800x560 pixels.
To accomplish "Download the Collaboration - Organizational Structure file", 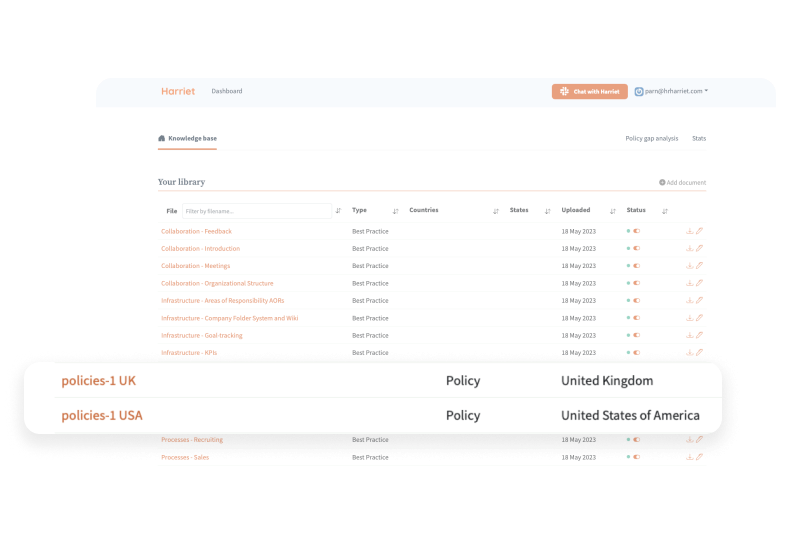I will (x=689, y=283).
